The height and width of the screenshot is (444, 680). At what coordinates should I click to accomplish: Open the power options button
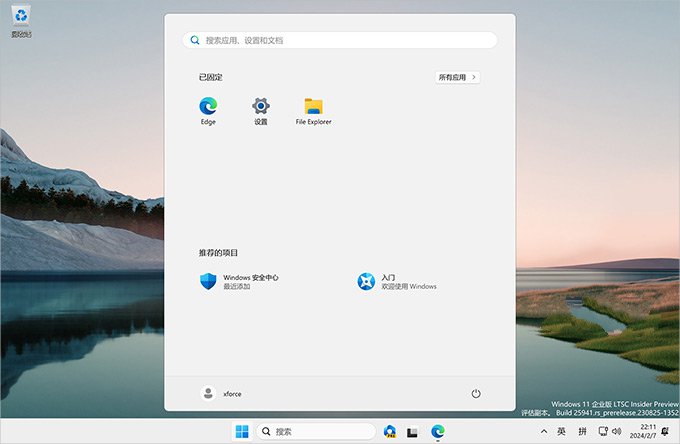click(x=476, y=394)
